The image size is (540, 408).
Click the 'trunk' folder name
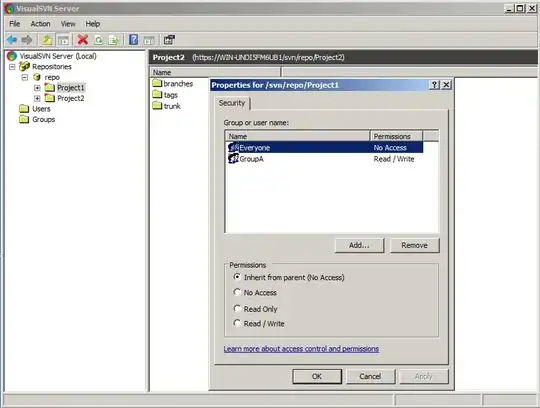tap(172, 106)
